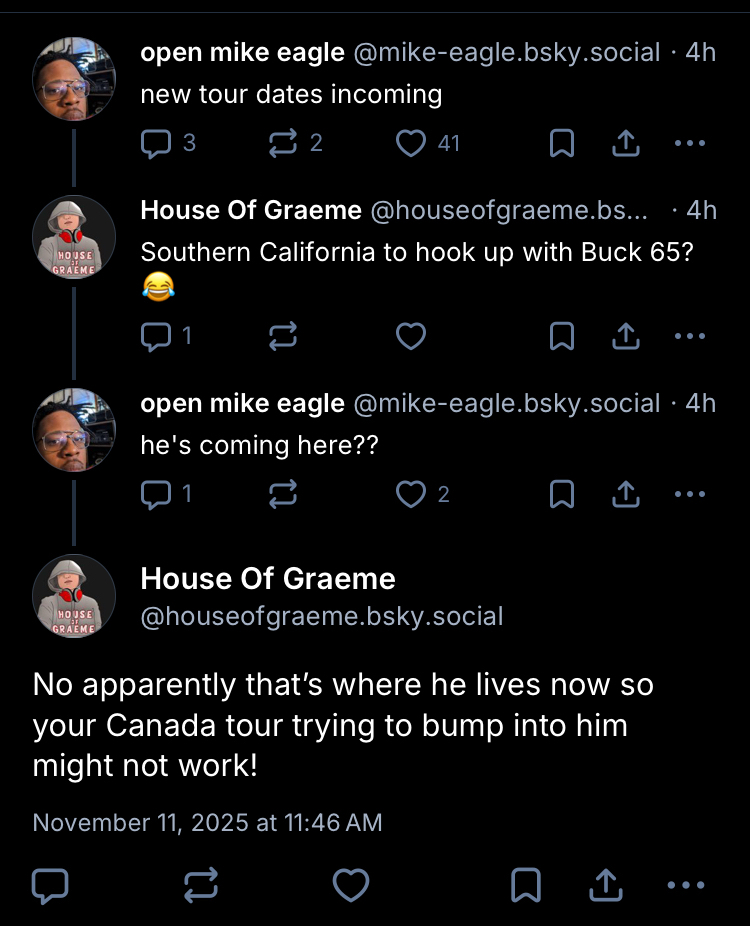
Task: Reply to the Buck 65 post
Action: tap(156, 338)
